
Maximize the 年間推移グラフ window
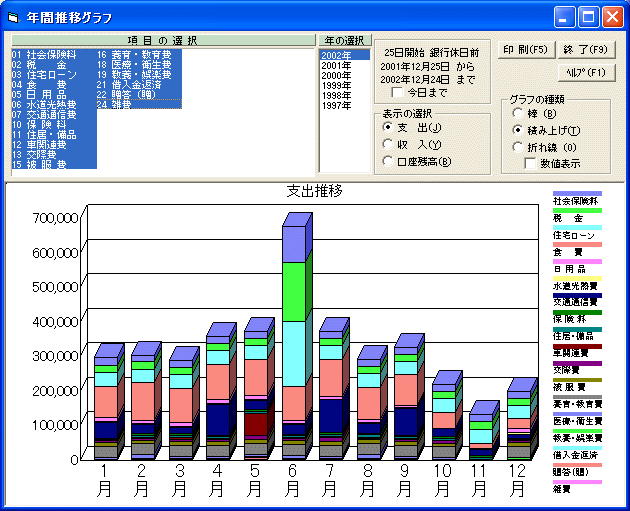pos(590,17)
